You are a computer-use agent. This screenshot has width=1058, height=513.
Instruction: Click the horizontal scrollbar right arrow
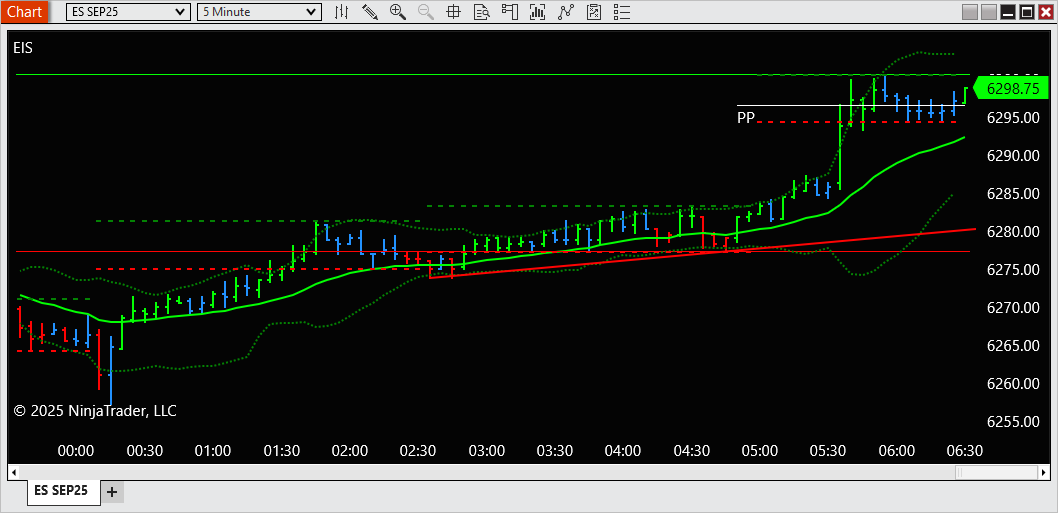(1045, 472)
